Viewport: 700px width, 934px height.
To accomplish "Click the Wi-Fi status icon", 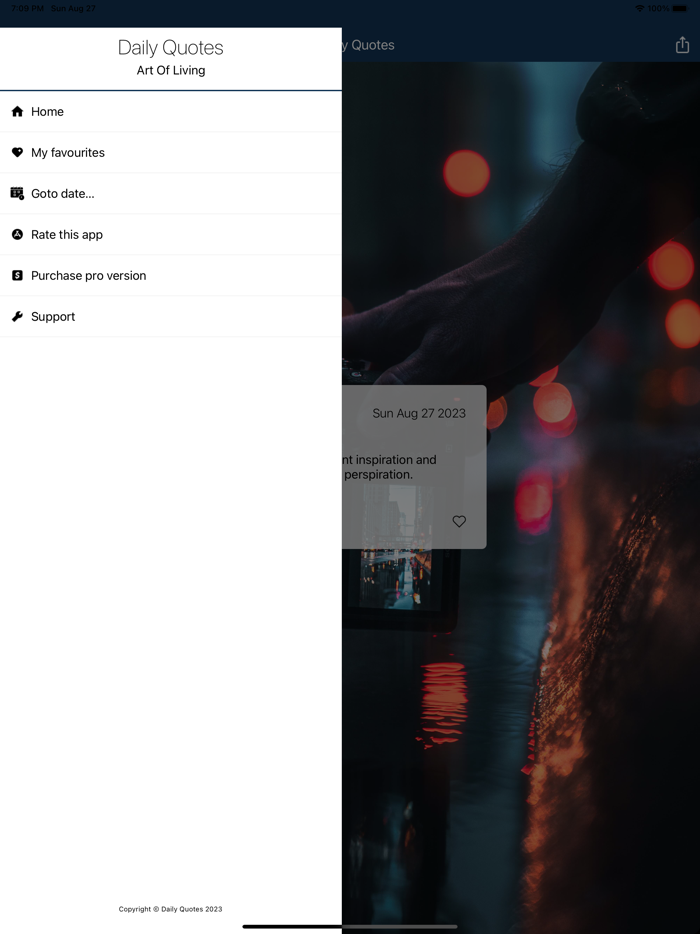I will 640,8.
